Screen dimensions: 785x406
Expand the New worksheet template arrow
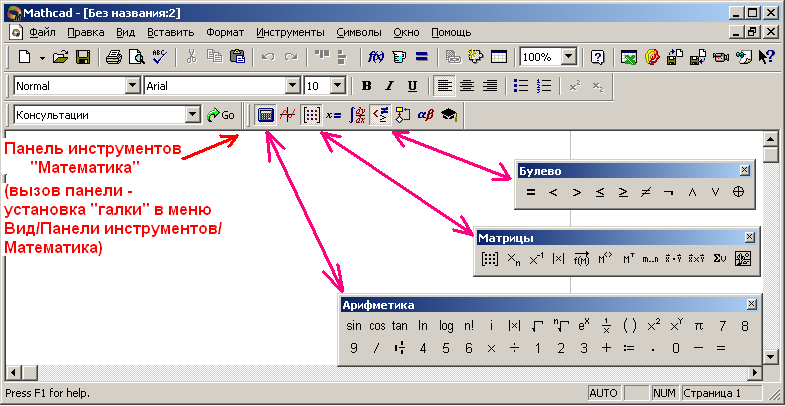pos(42,58)
